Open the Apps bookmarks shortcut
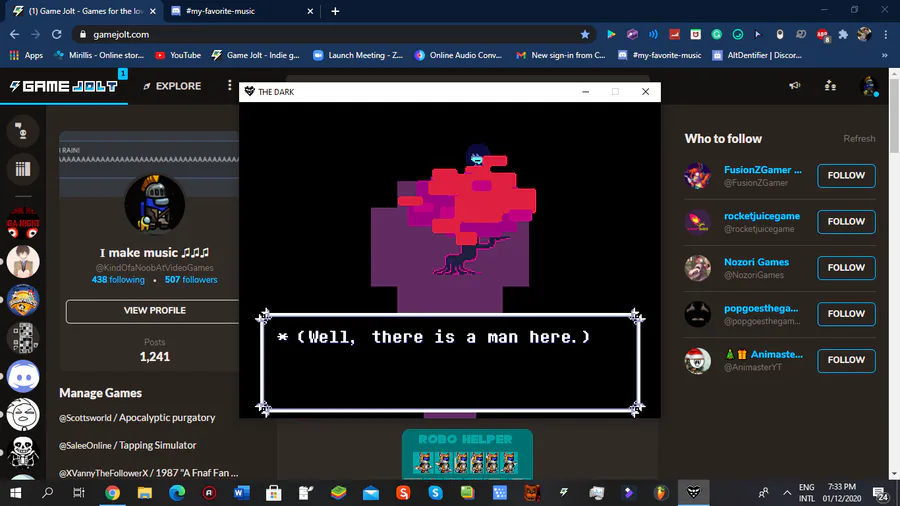This screenshot has width=900, height=506. [x=26, y=55]
